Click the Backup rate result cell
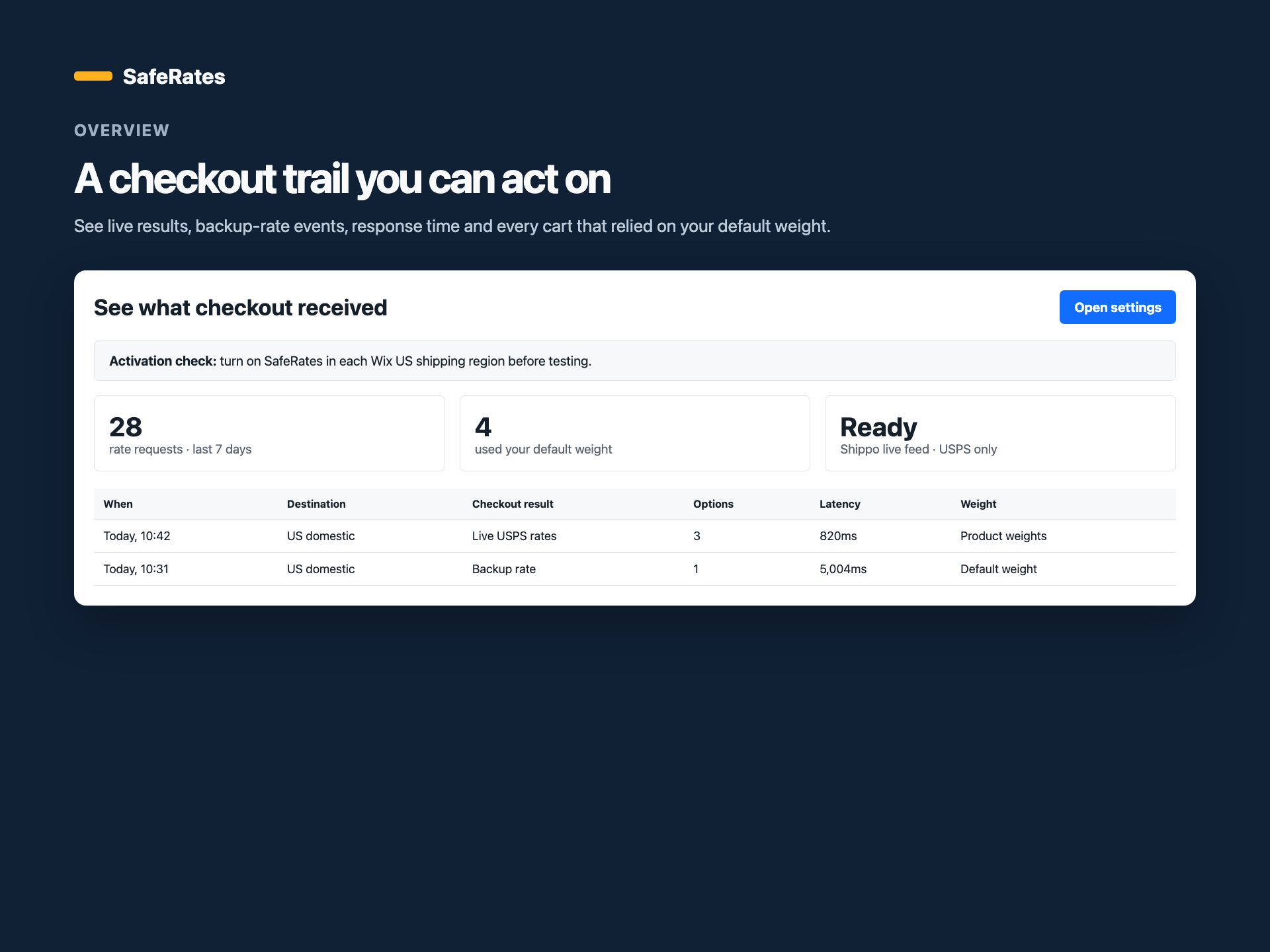Viewport: 1270px width, 952px height. (504, 569)
